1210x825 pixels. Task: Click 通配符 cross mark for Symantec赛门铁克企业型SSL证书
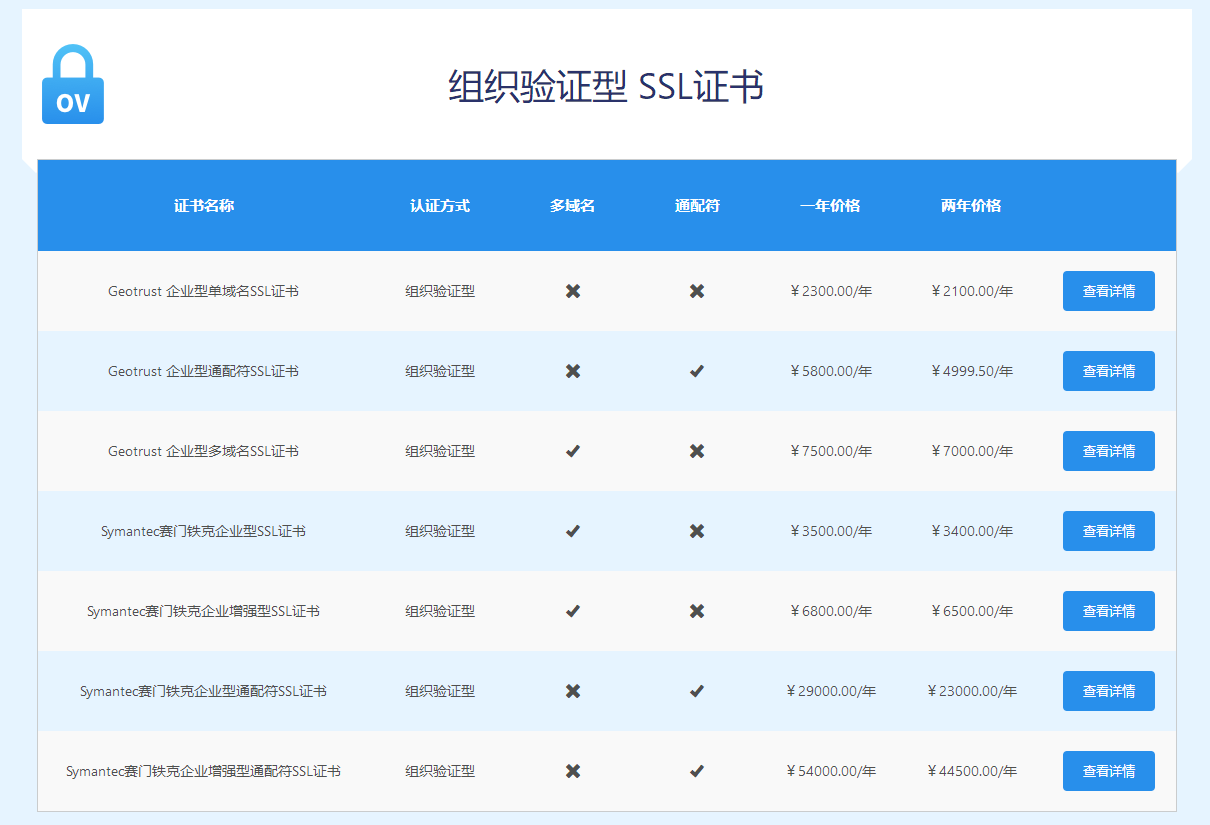[x=697, y=531]
